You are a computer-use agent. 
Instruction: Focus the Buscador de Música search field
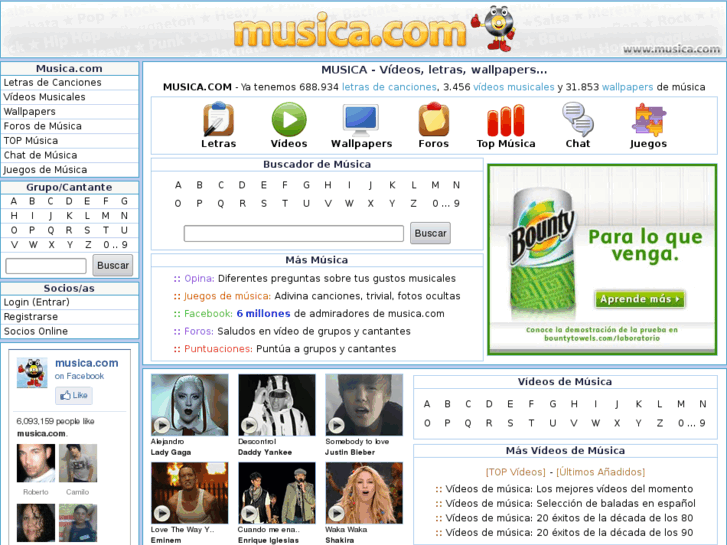pyautogui.click(x=293, y=233)
